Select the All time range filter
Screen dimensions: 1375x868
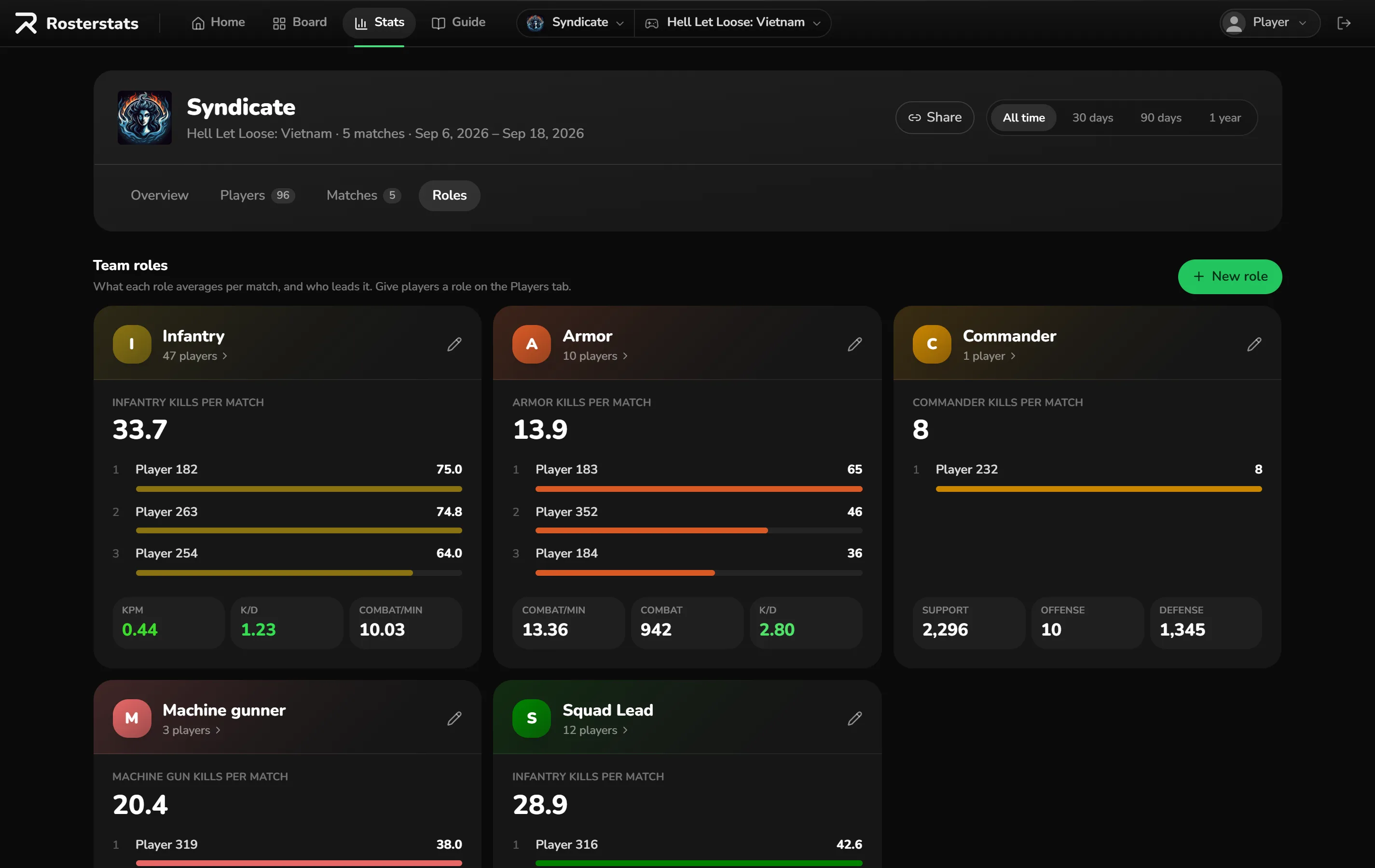click(x=1023, y=118)
